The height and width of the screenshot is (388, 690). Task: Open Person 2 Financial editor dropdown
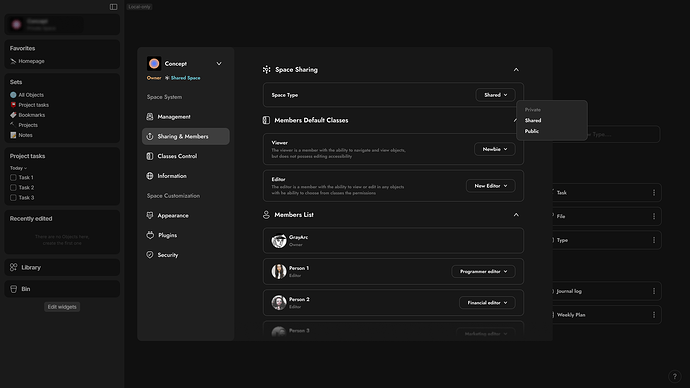pyautogui.click(x=487, y=303)
